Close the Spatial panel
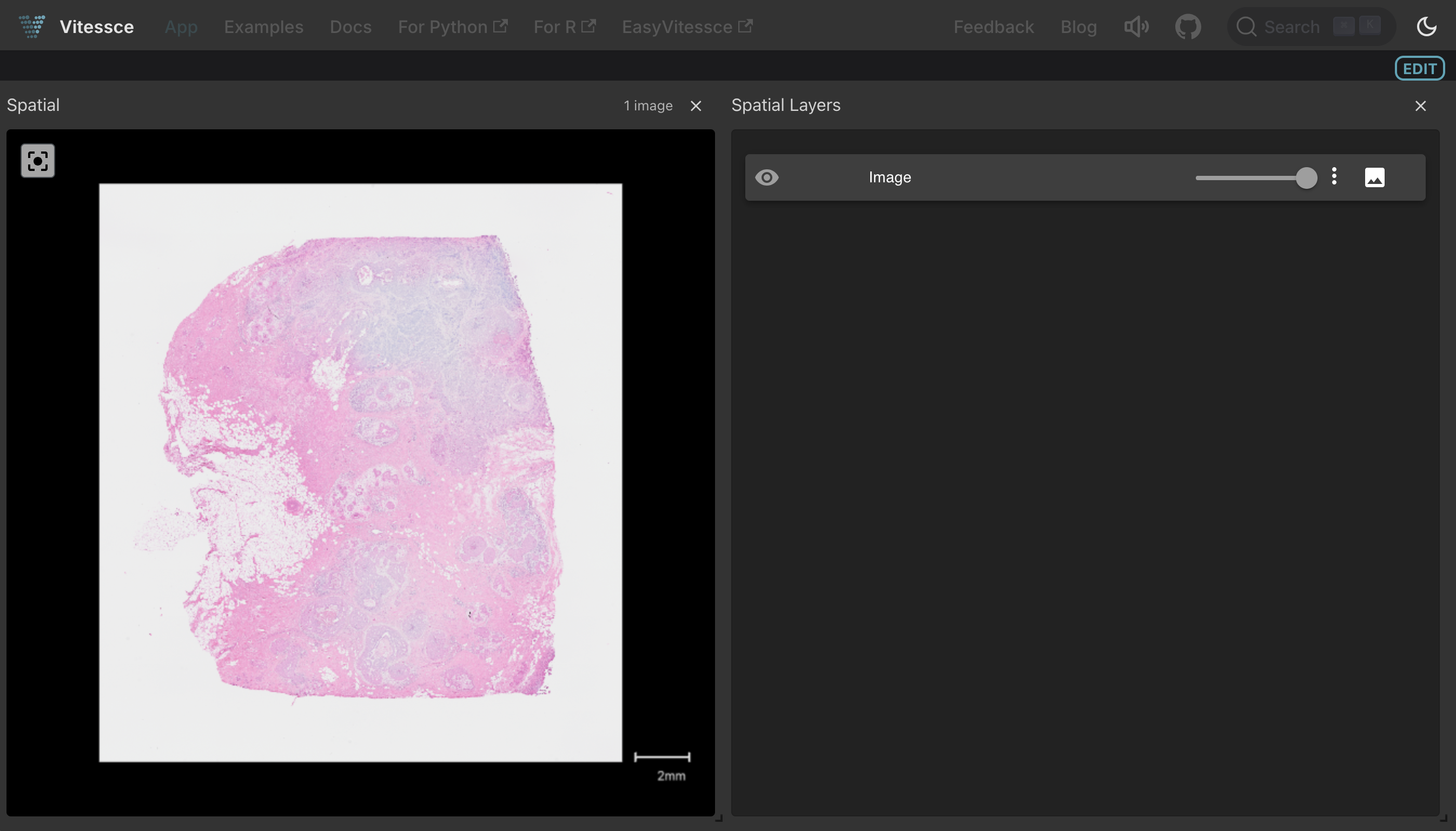This screenshot has width=1456, height=831. tap(696, 106)
